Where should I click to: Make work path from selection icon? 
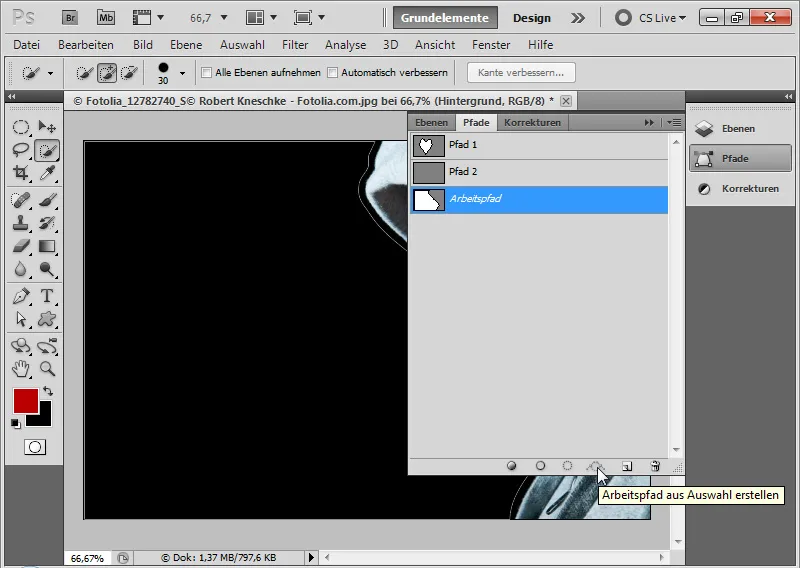pos(595,465)
